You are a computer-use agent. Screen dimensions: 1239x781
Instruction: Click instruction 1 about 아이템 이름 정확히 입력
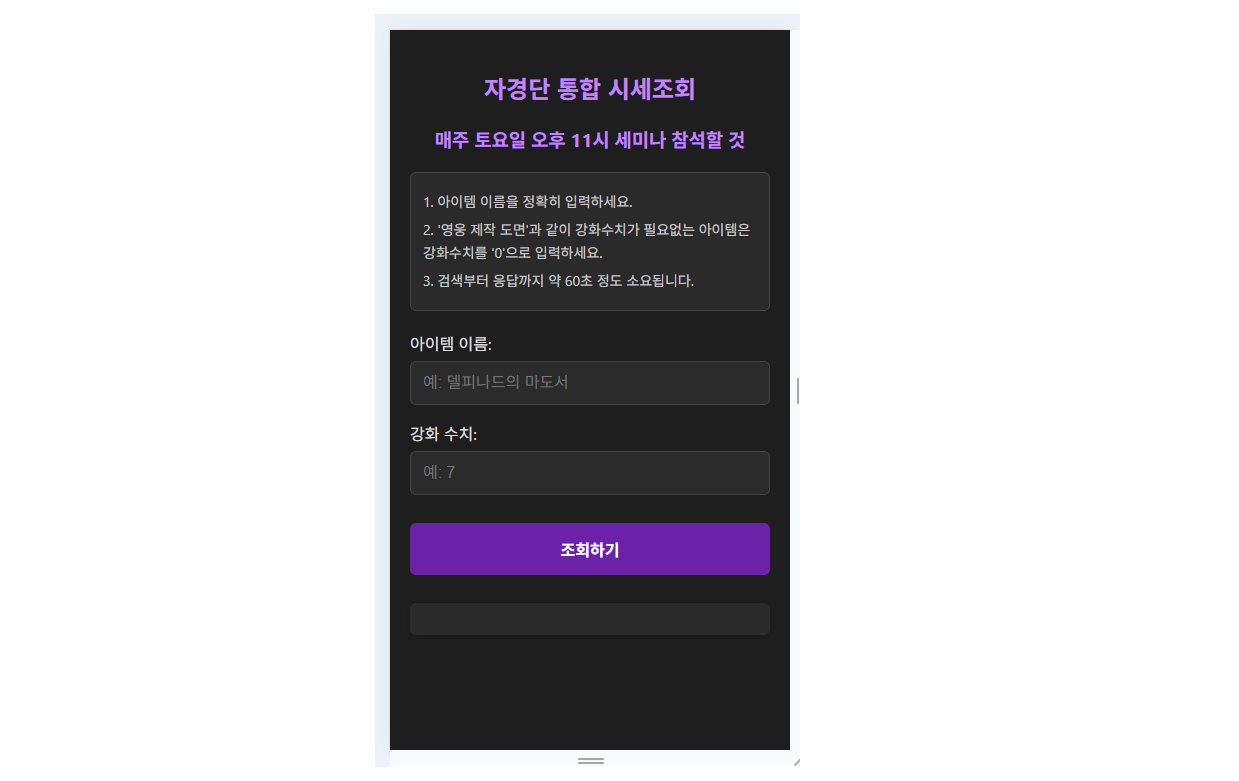tap(528, 202)
